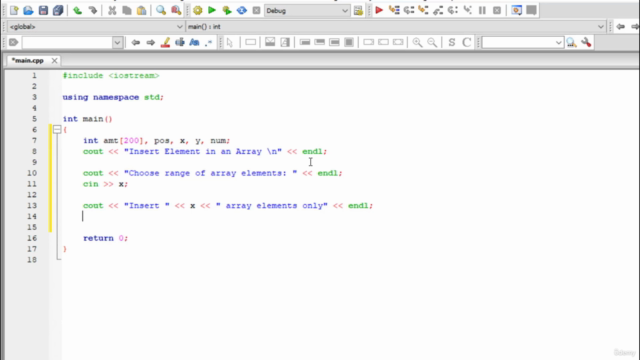This screenshot has height=360, width=640.
Task: Step to next line in debugger
Action: click(x=409, y=10)
